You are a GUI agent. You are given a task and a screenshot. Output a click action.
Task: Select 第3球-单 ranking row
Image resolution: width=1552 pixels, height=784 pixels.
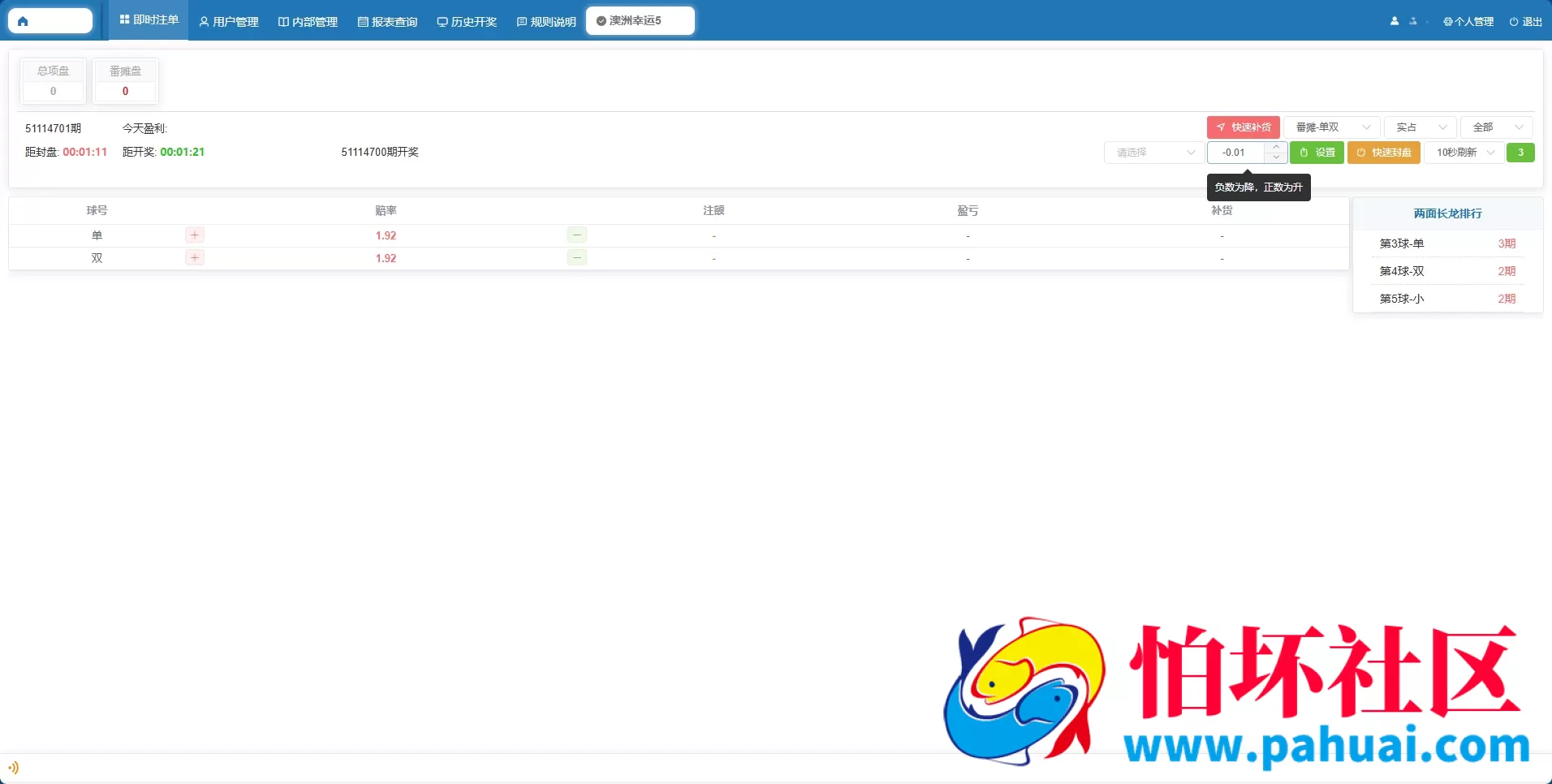1447,243
